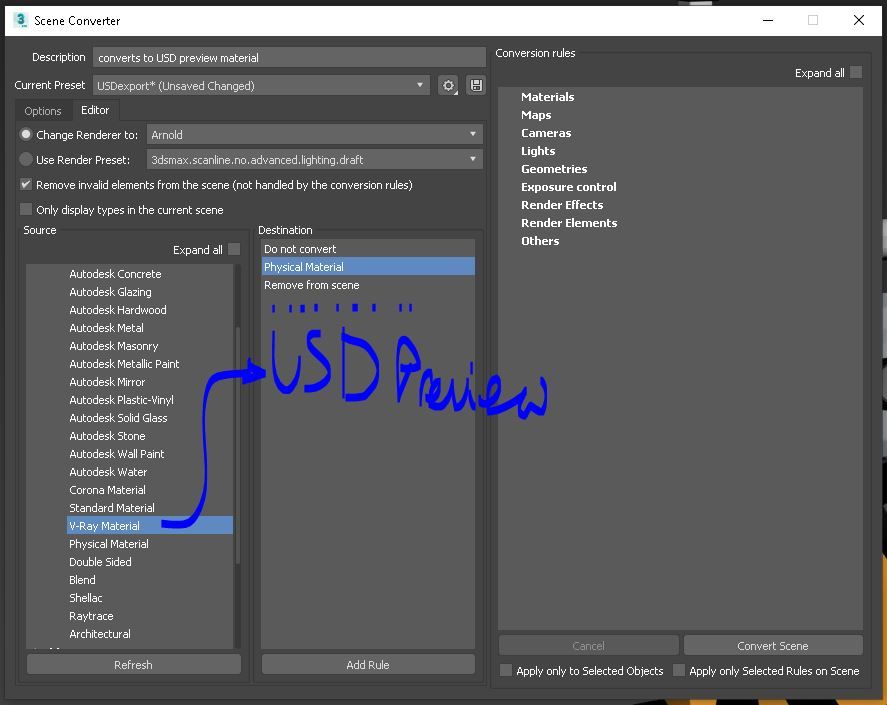Expand the Geometries conversion rules
Screen dimensions: 887x705
click(x=554, y=169)
